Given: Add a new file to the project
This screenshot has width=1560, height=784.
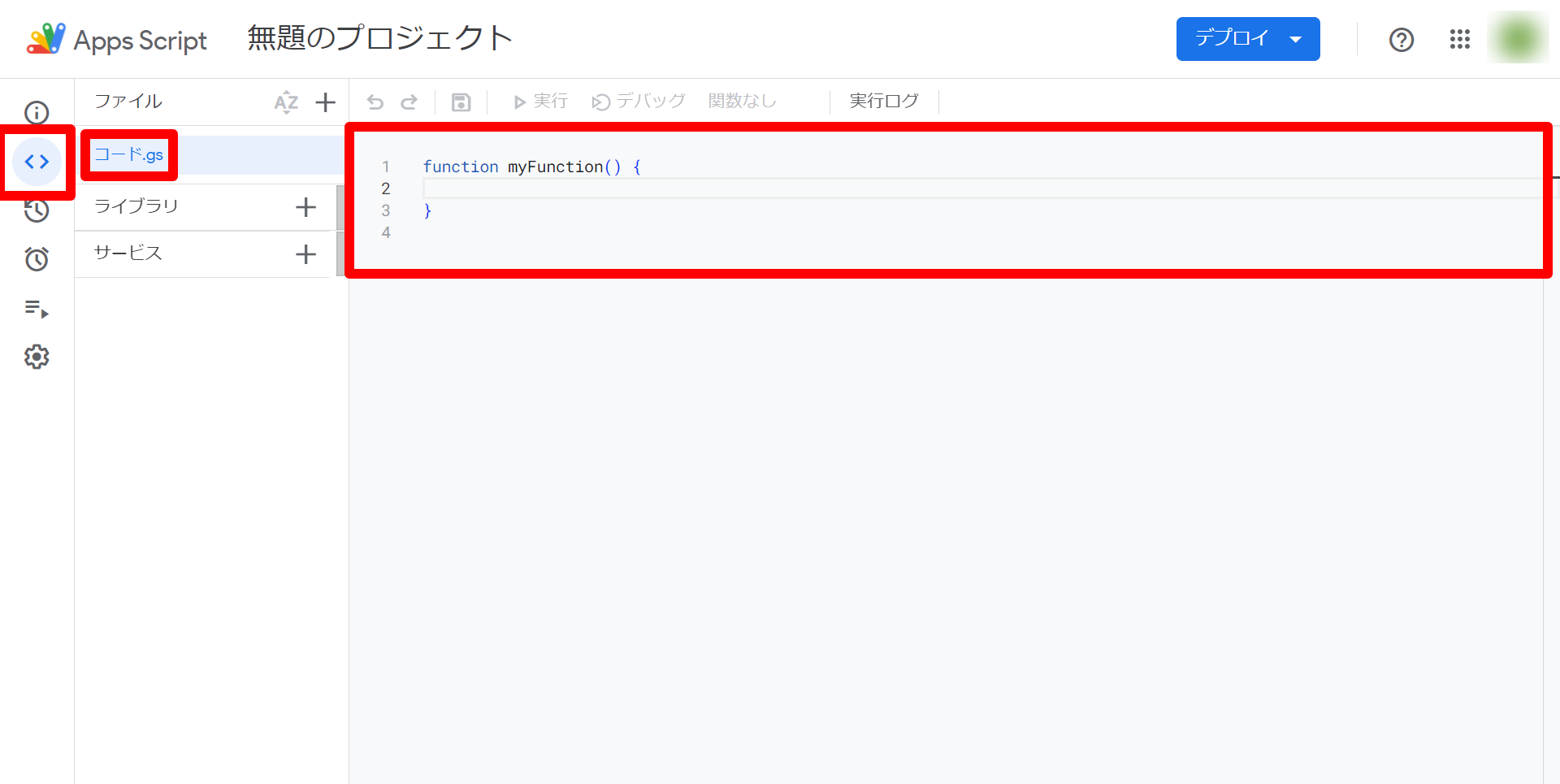Looking at the screenshot, I should (326, 102).
